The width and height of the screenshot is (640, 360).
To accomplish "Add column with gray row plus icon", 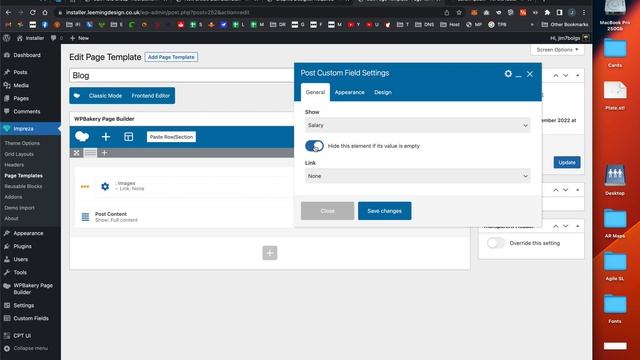I will coord(104,153).
